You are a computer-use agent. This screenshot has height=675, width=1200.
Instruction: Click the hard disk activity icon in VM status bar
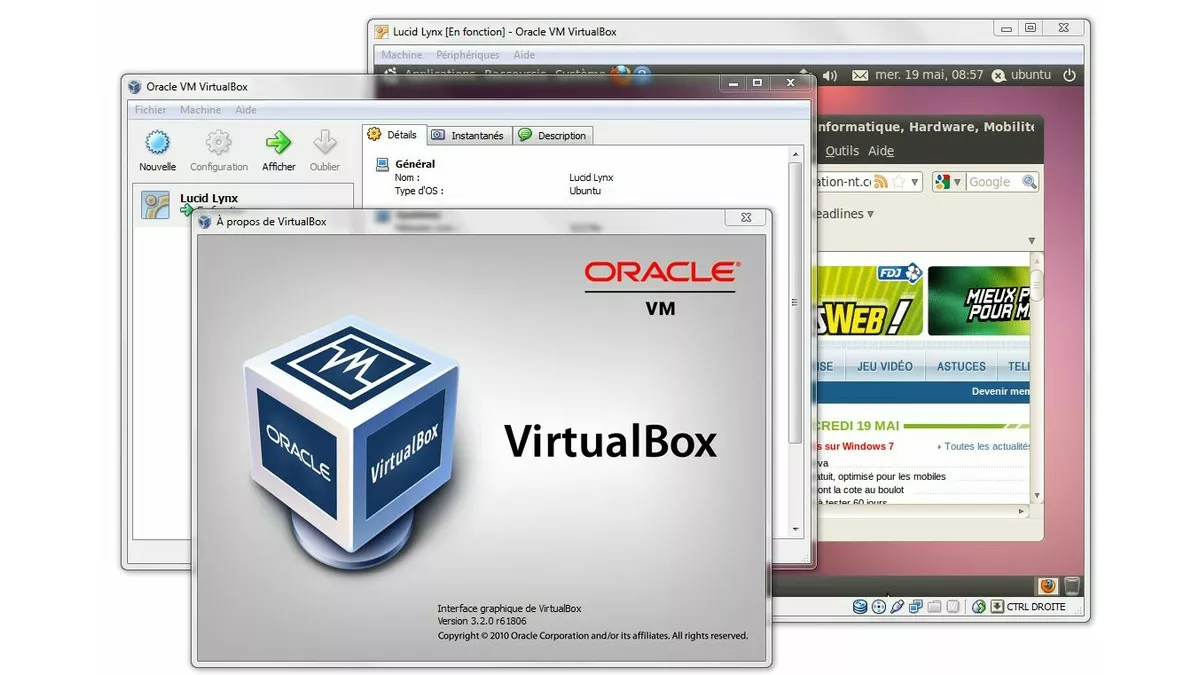pyautogui.click(x=860, y=606)
